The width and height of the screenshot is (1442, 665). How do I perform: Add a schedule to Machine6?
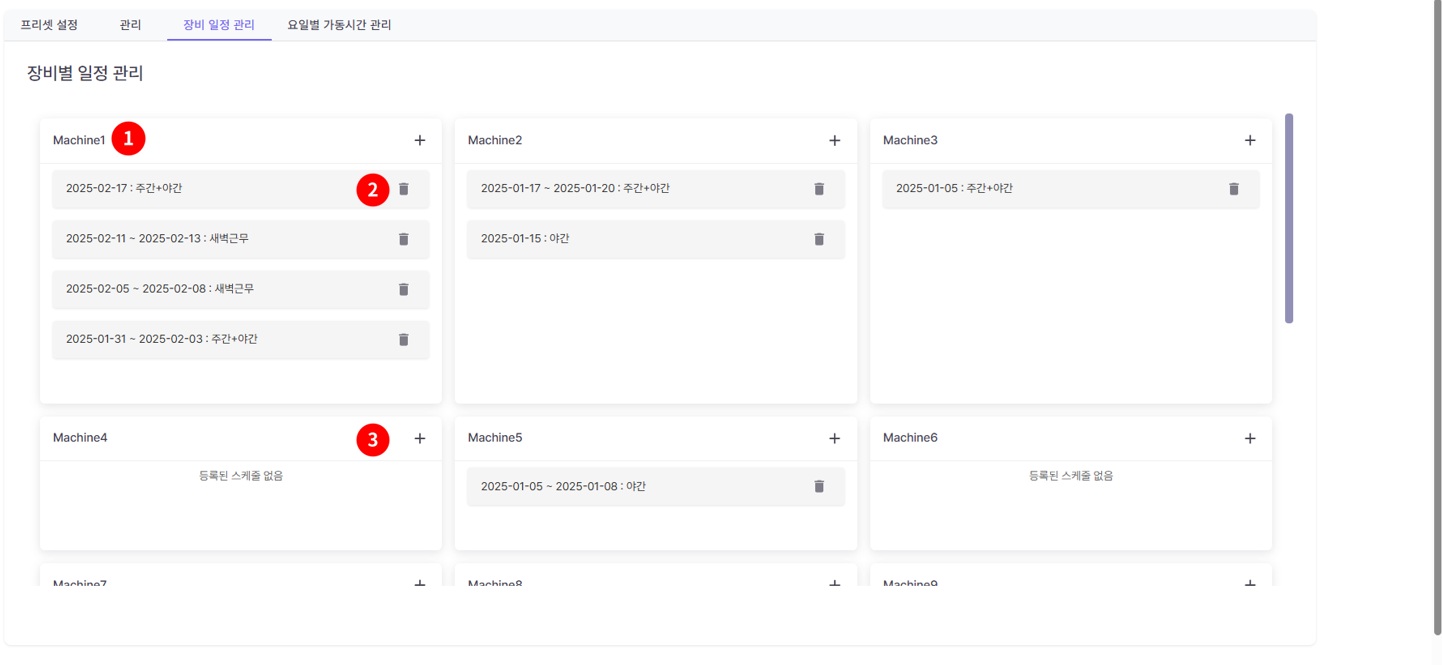[1250, 439]
